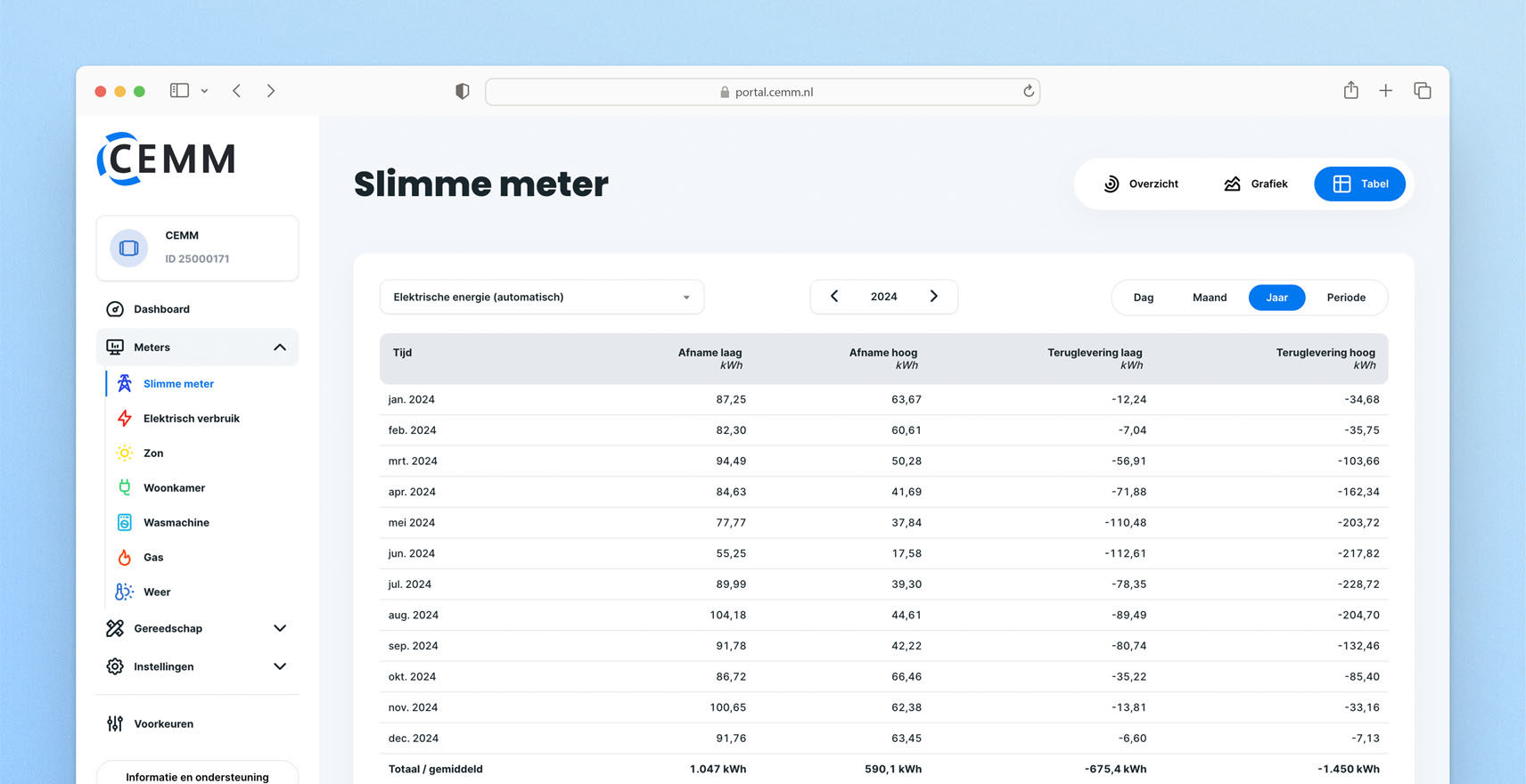
Task: Expand the Gereedschap menu
Action: click(x=279, y=629)
